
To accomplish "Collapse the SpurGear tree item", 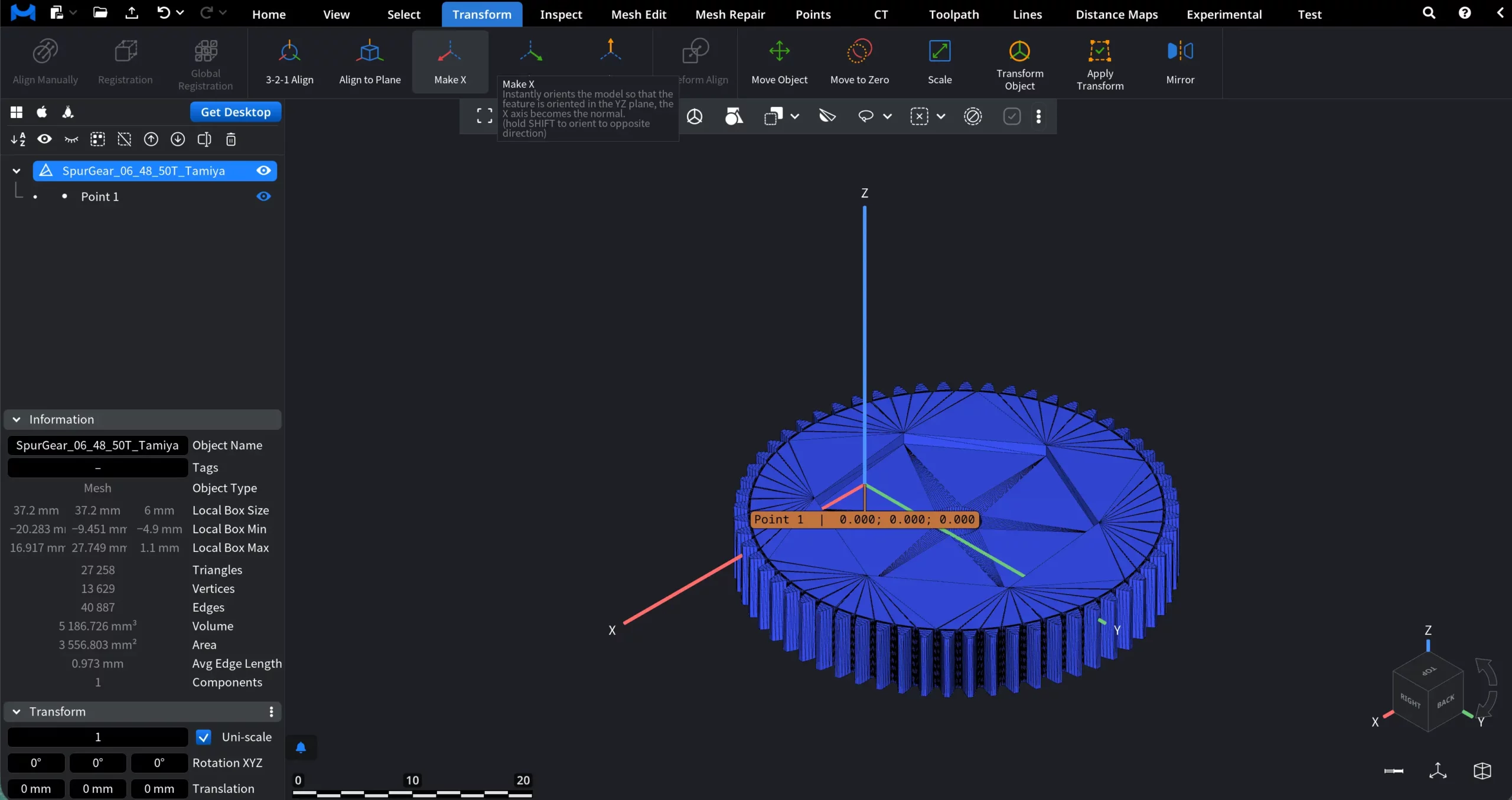I will 17,171.
